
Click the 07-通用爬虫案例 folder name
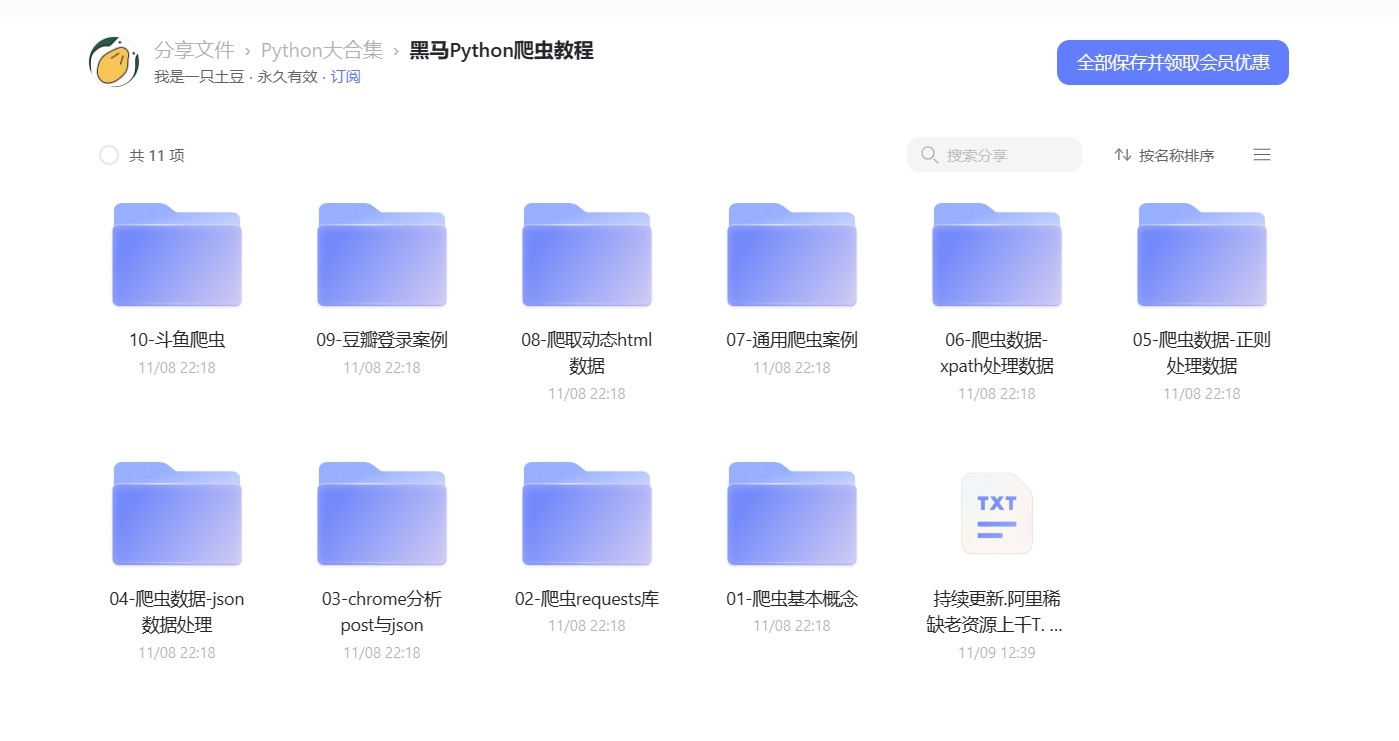point(792,340)
